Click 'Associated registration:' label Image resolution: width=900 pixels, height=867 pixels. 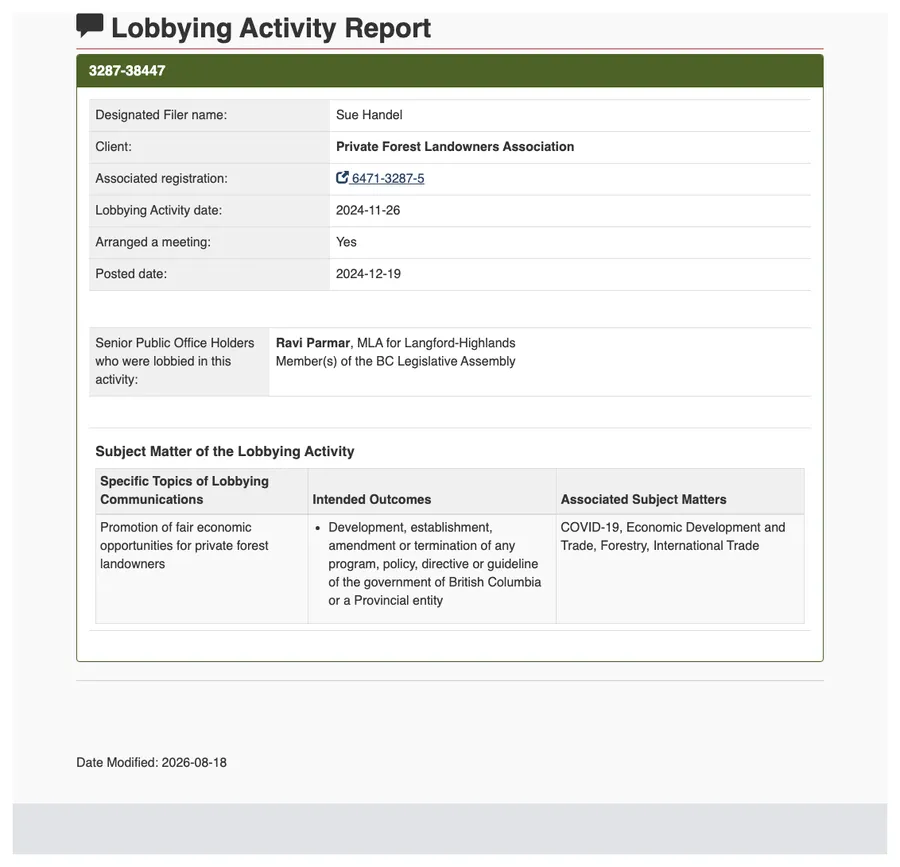click(161, 178)
